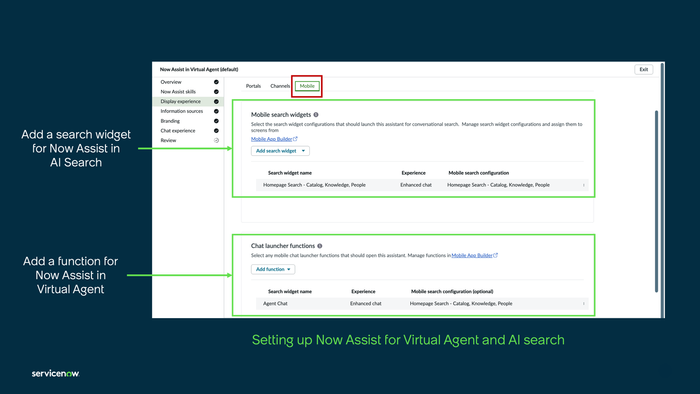Click the Now Assist skills checkmark icon
The height and width of the screenshot is (394, 700).
click(x=216, y=92)
